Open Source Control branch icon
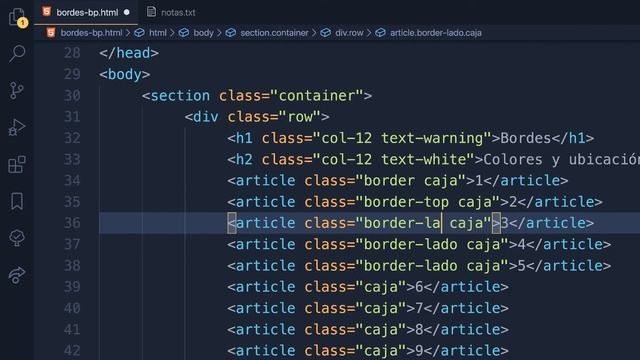The width and height of the screenshot is (640, 360). (x=17, y=90)
